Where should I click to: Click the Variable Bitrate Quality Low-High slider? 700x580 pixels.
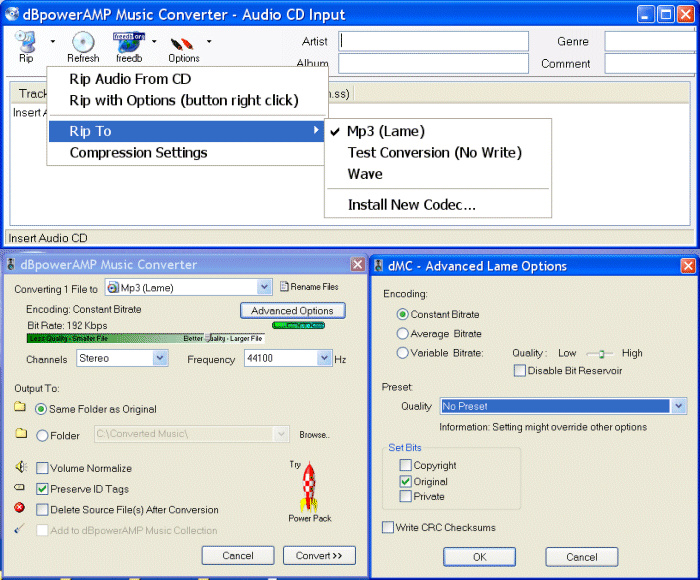pyautogui.click(x=600, y=354)
